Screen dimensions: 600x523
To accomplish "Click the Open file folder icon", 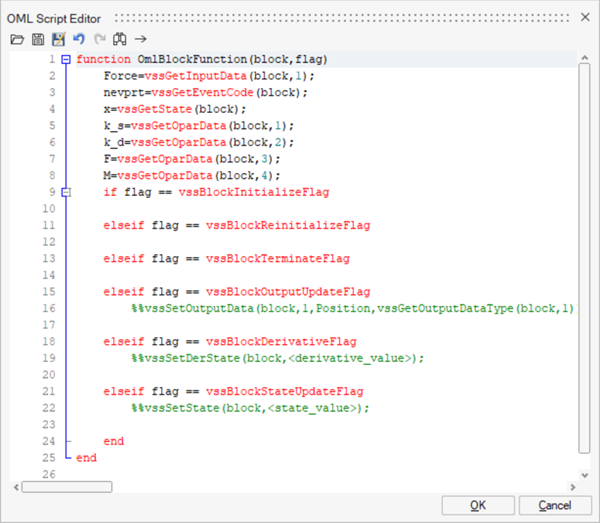I will click(x=16, y=39).
